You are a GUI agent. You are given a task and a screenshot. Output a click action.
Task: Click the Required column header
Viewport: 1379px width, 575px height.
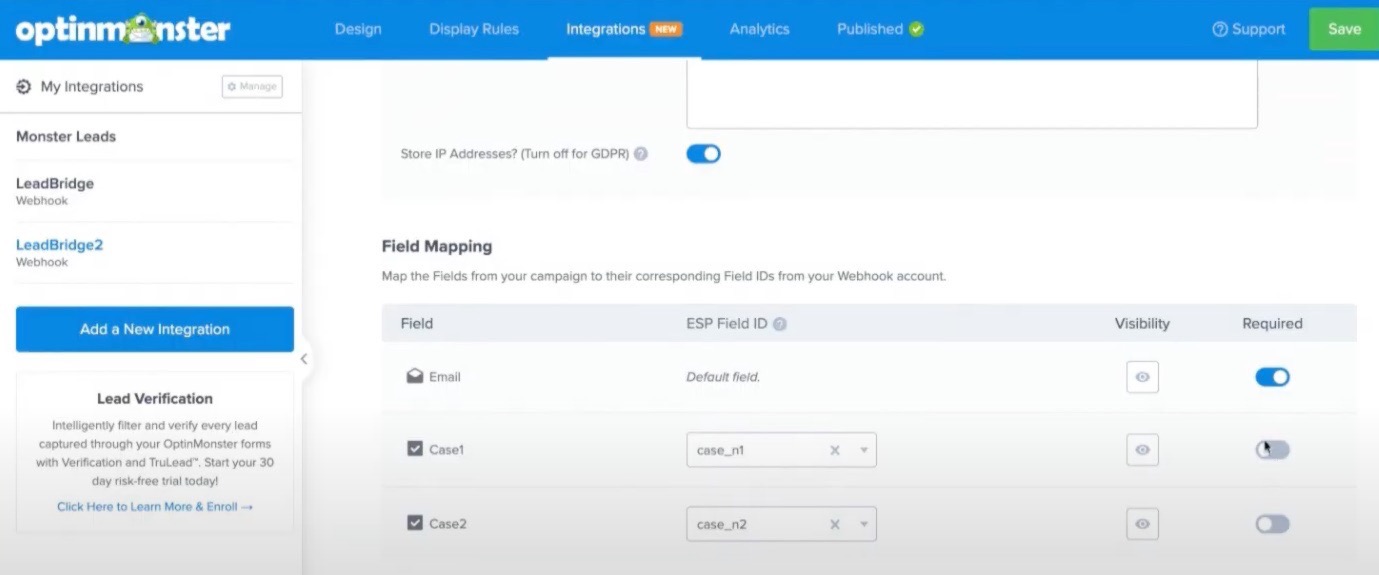1272,324
